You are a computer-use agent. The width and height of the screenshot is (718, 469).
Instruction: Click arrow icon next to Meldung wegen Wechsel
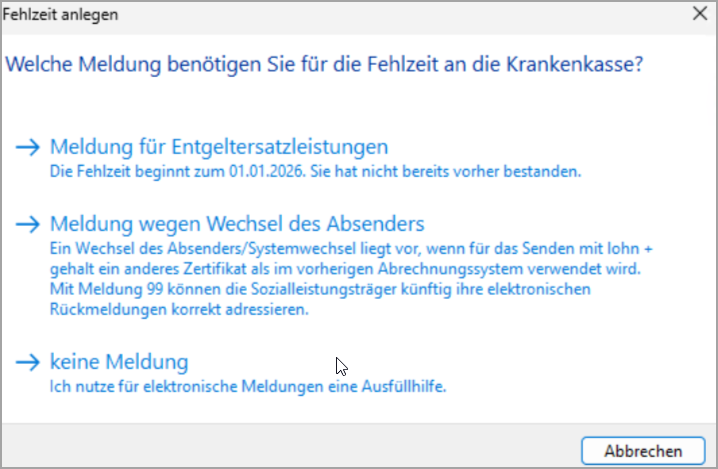(27, 223)
